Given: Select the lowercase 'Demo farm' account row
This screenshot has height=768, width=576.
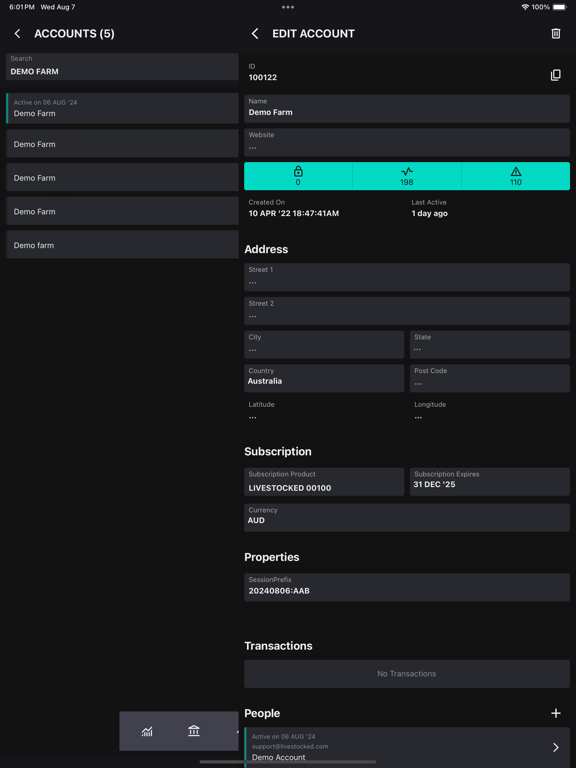Looking at the screenshot, I should pyautogui.click(x=122, y=244).
